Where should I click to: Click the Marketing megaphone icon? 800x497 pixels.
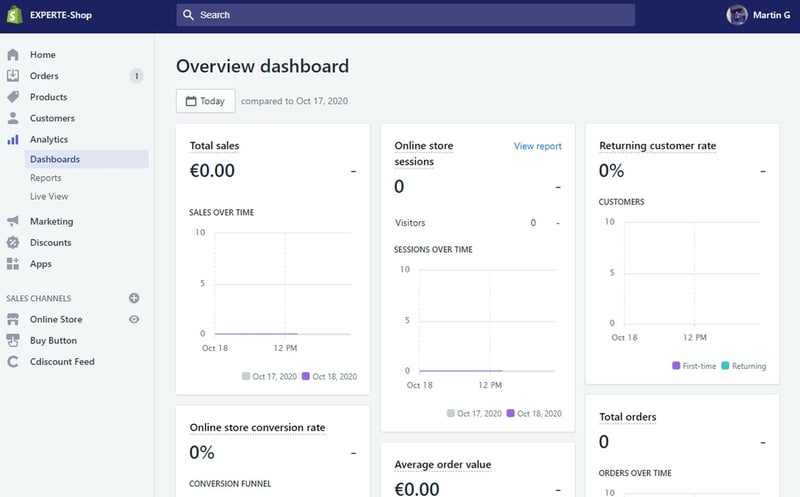coord(13,221)
